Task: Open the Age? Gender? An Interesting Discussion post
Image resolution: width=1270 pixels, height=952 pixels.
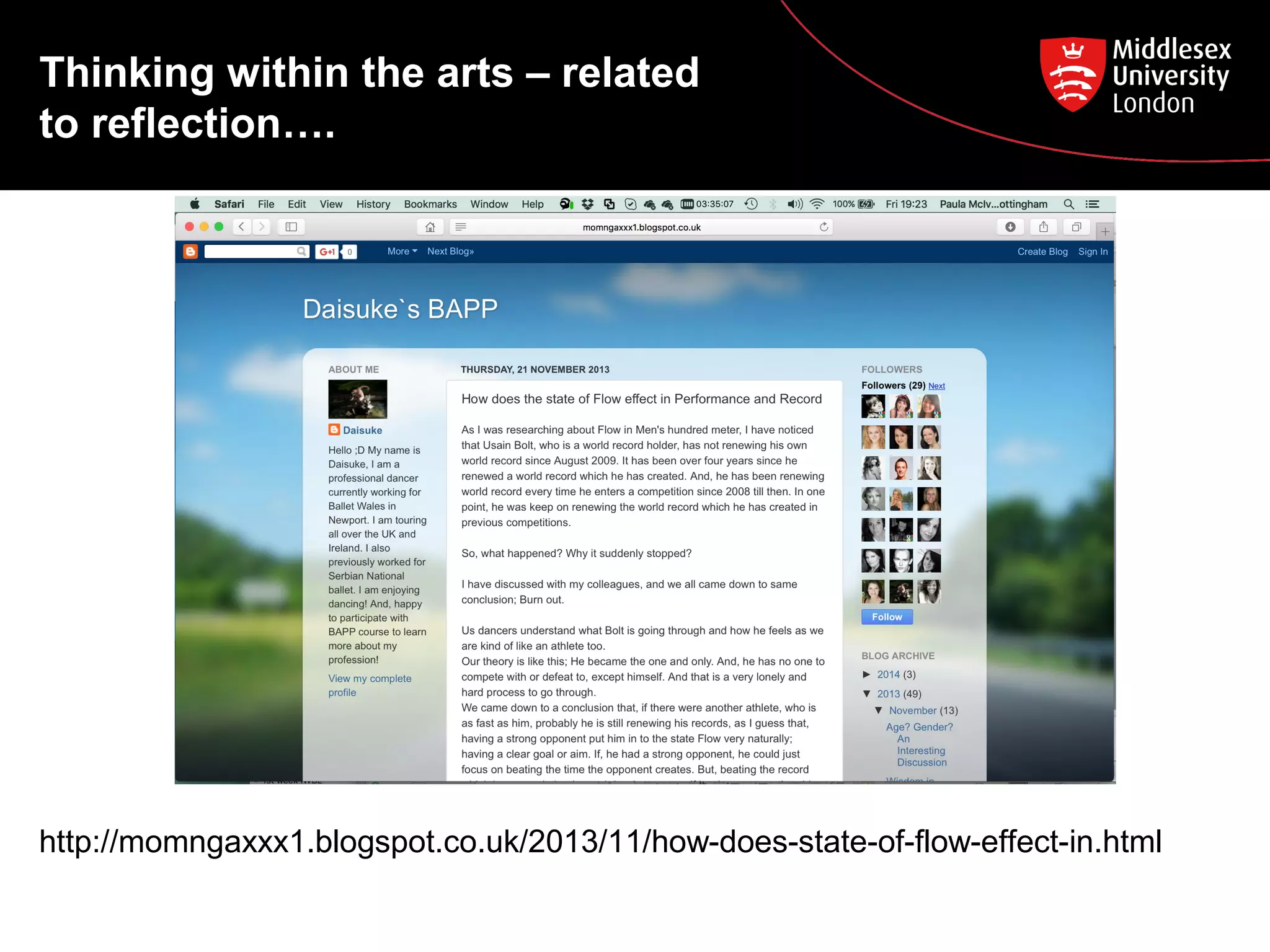Action: [x=920, y=744]
